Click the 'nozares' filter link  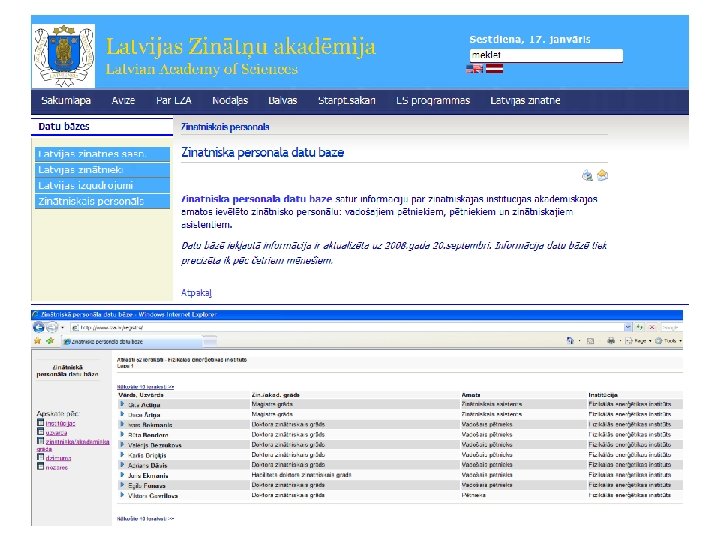pos(56,467)
